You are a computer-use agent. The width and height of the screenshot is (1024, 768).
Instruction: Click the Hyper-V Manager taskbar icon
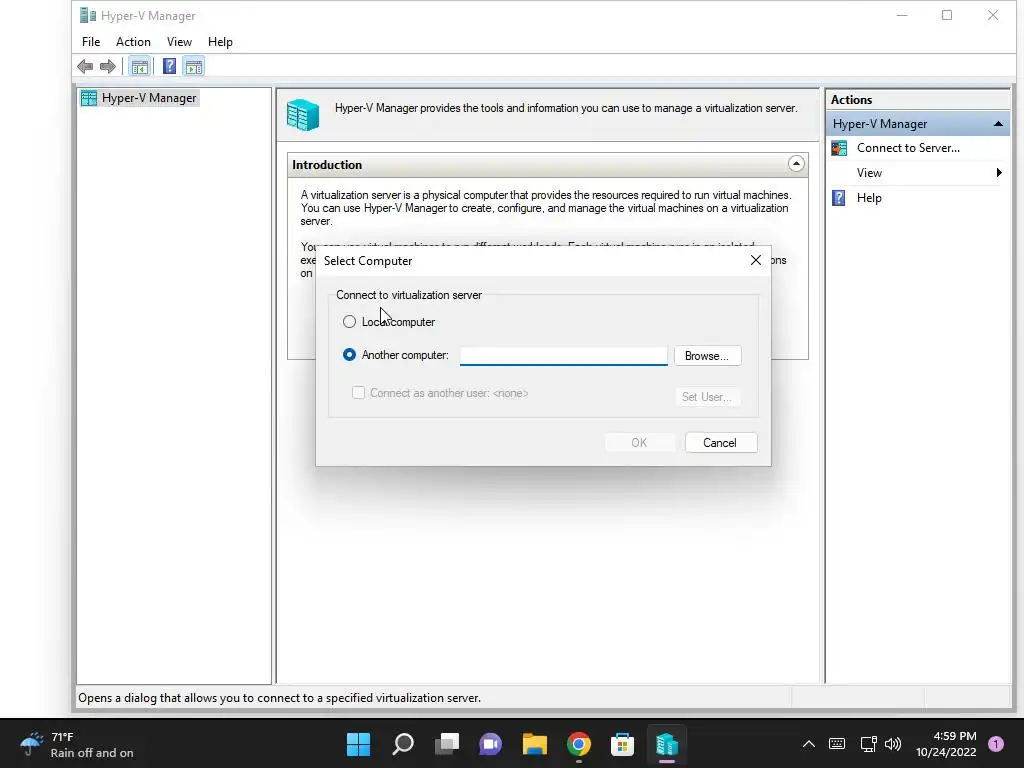[667, 744]
